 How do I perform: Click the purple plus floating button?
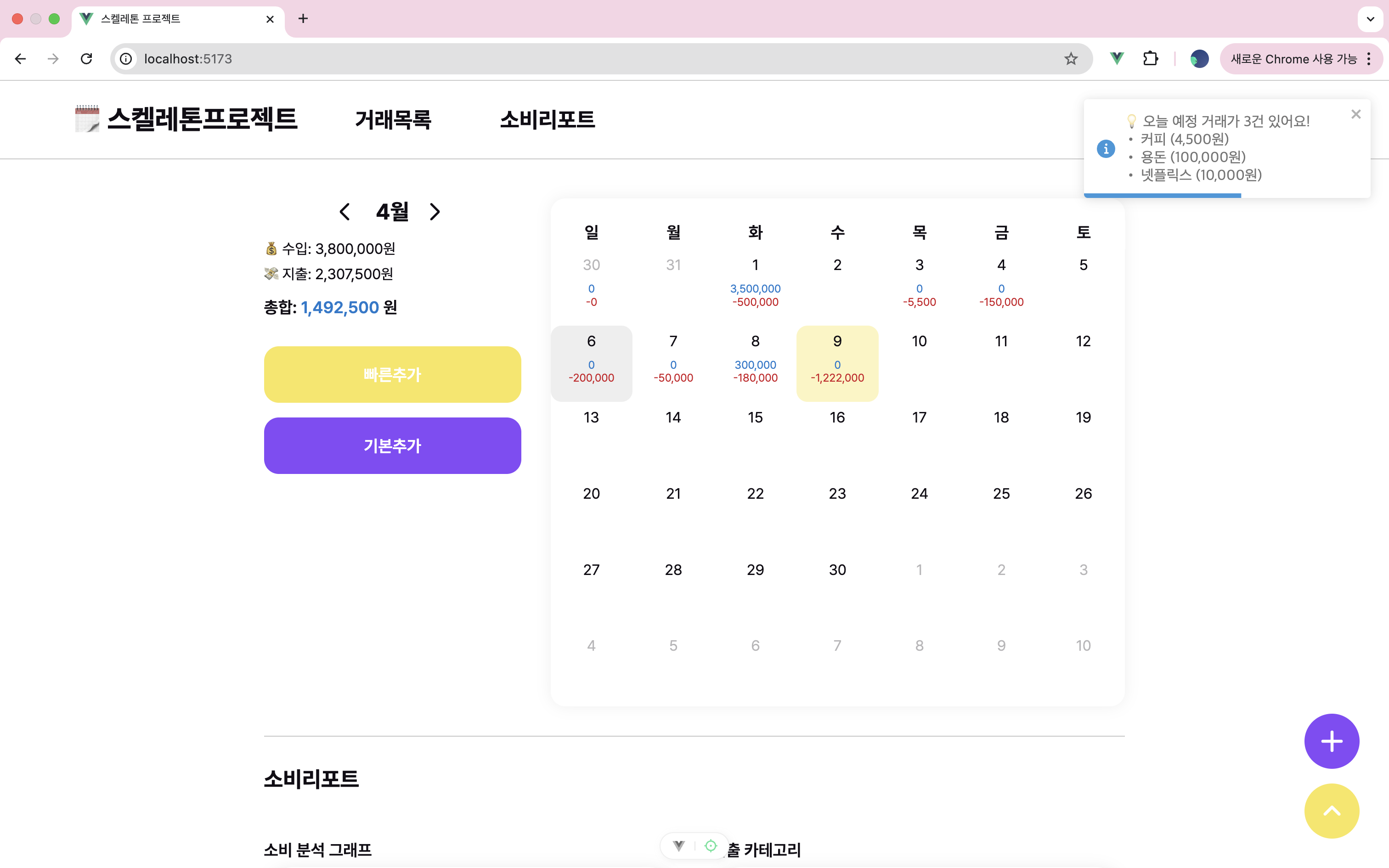[x=1331, y=740]
